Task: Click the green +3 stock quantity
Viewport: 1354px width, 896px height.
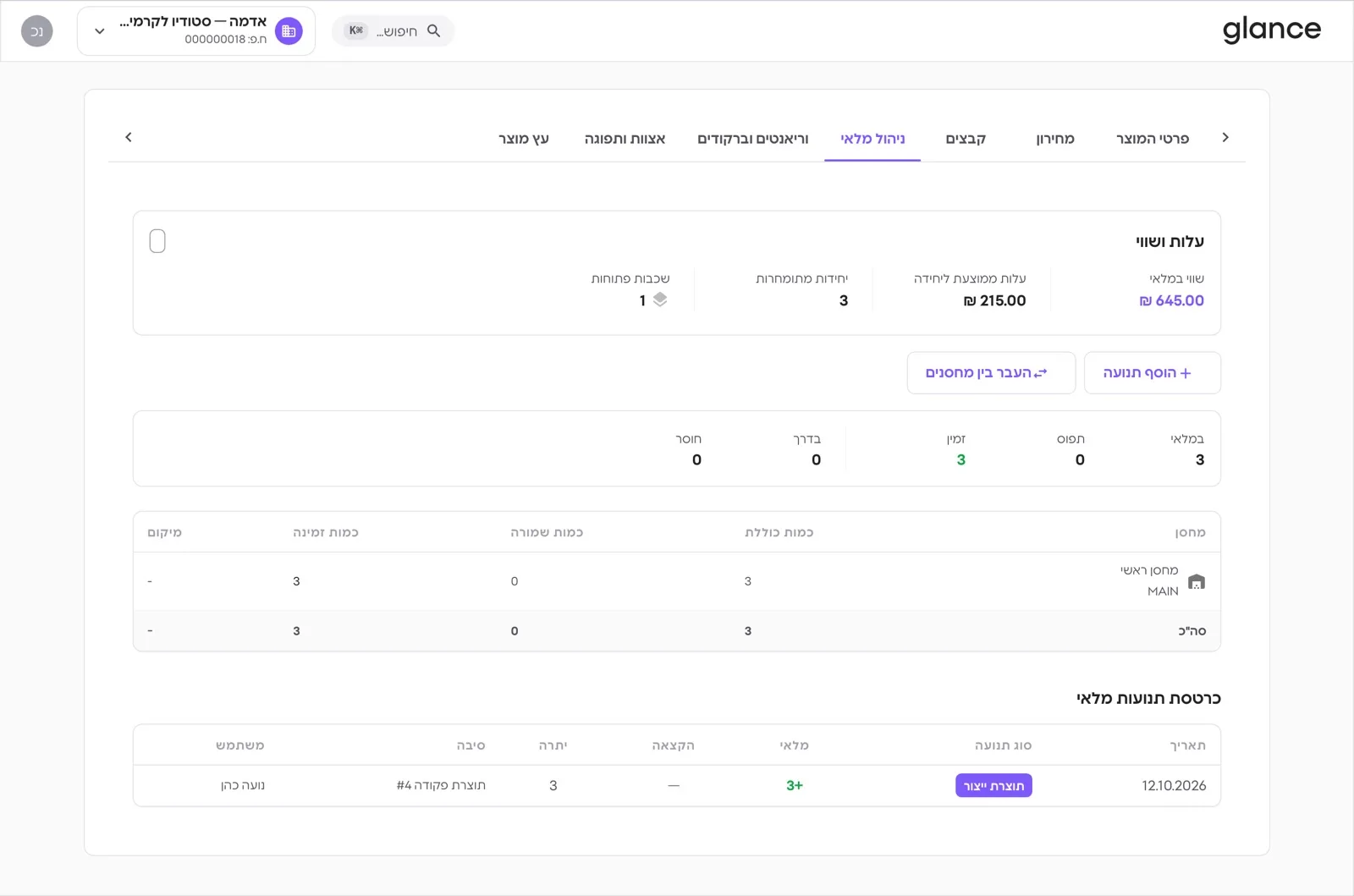Action: (x=794, y=786)
